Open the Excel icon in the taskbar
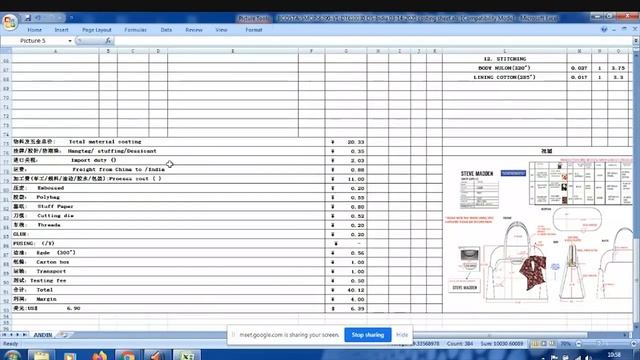The width and height of the screenshot is (640, 360). pyautogui.click(x=187, y=356)
